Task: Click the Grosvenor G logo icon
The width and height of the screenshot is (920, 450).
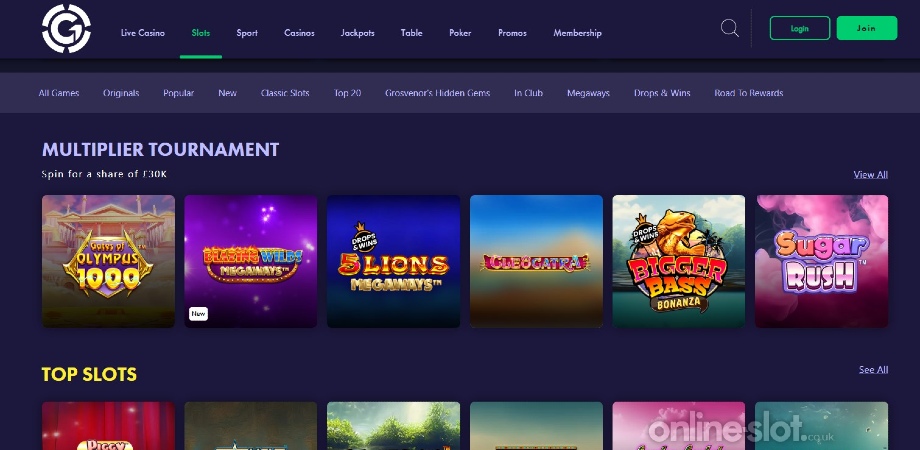Action: pos(66,28)
